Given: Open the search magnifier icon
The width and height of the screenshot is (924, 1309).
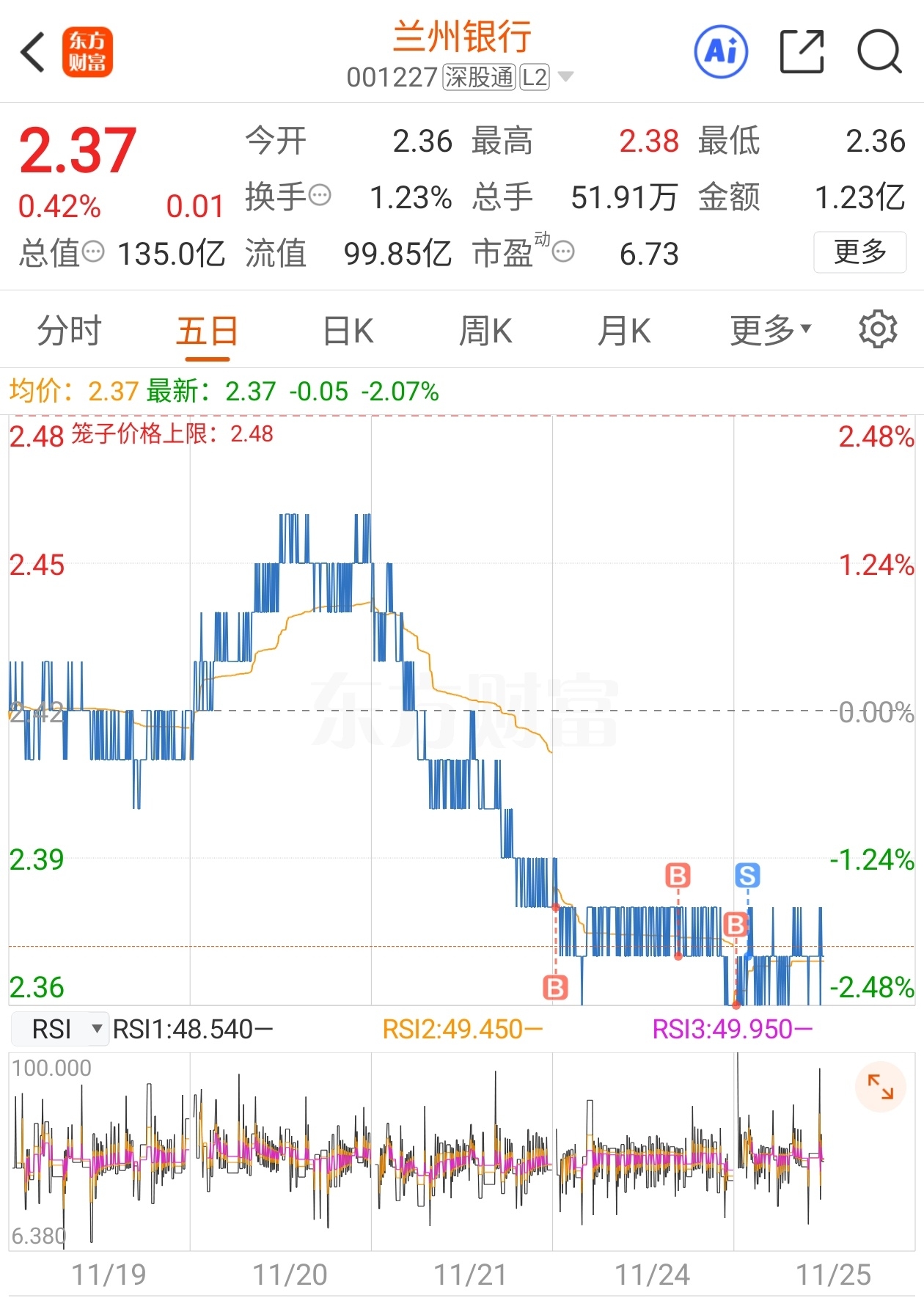Looking at the screenshot, I should coord(879,52).
